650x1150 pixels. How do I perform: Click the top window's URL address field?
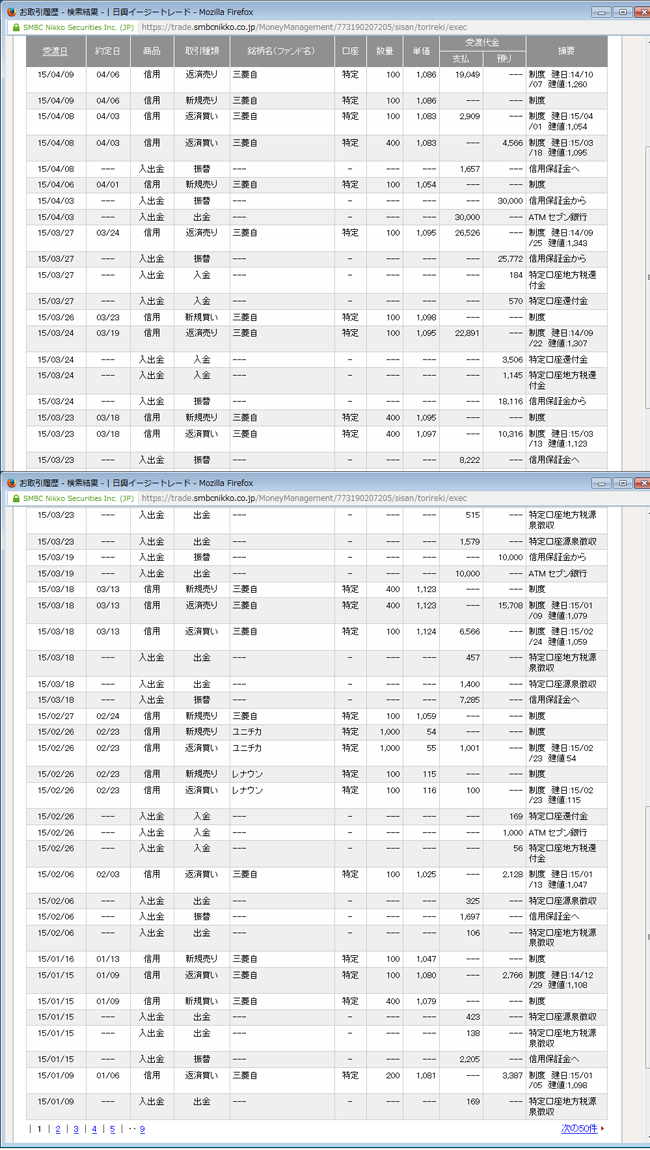[302, 27]
